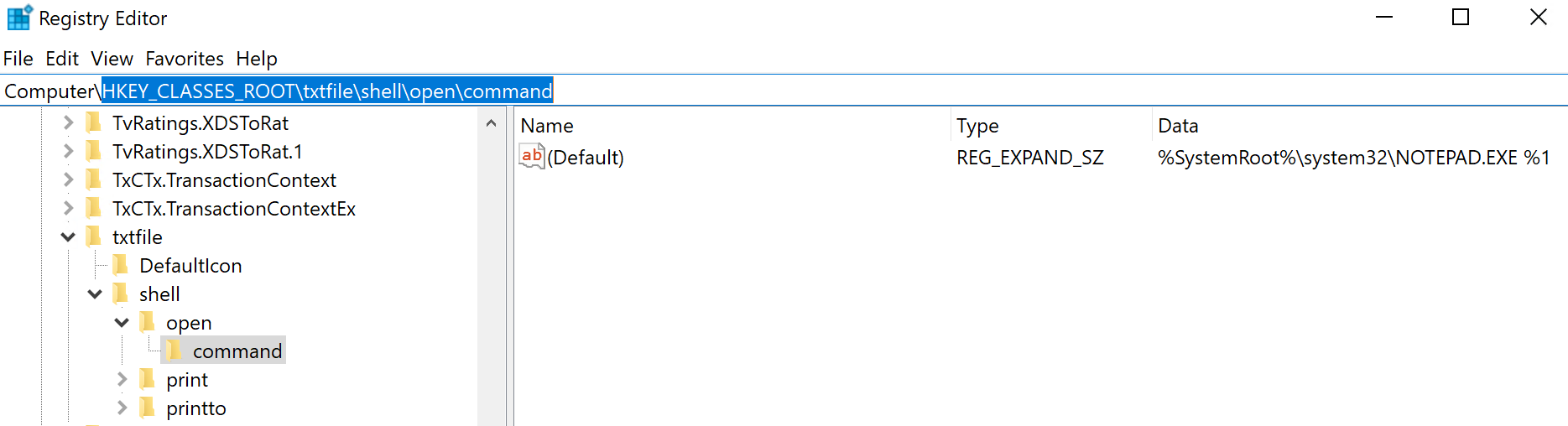Collapse the shell key chevron
The image size is (1568, 426).
(x=96, y=294)
